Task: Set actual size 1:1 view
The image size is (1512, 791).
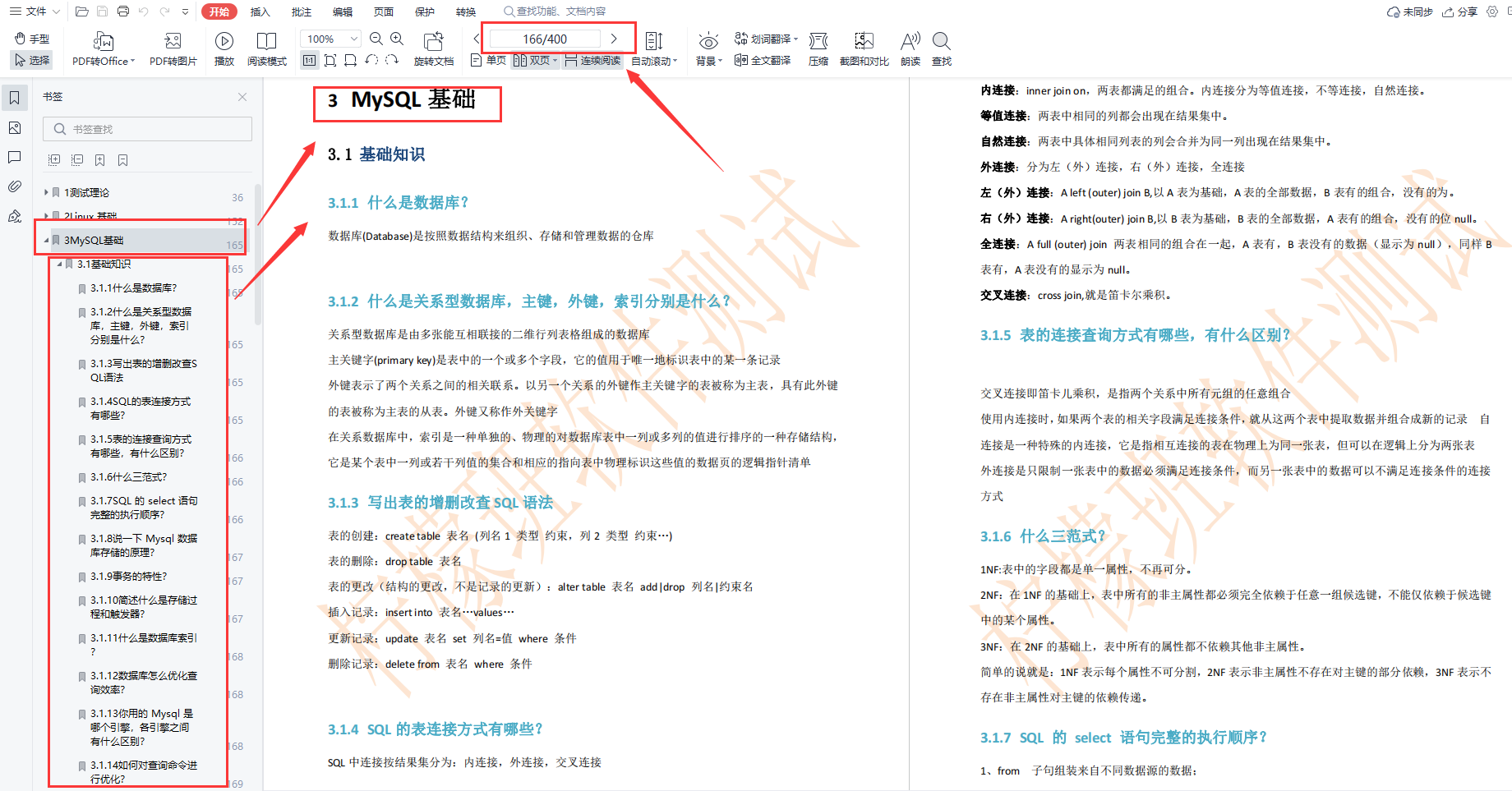Action: 310,60
